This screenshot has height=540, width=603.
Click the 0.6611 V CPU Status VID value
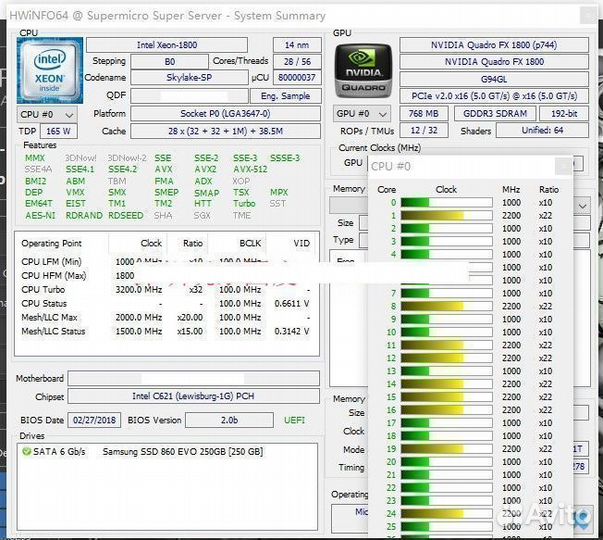(292, 303)
